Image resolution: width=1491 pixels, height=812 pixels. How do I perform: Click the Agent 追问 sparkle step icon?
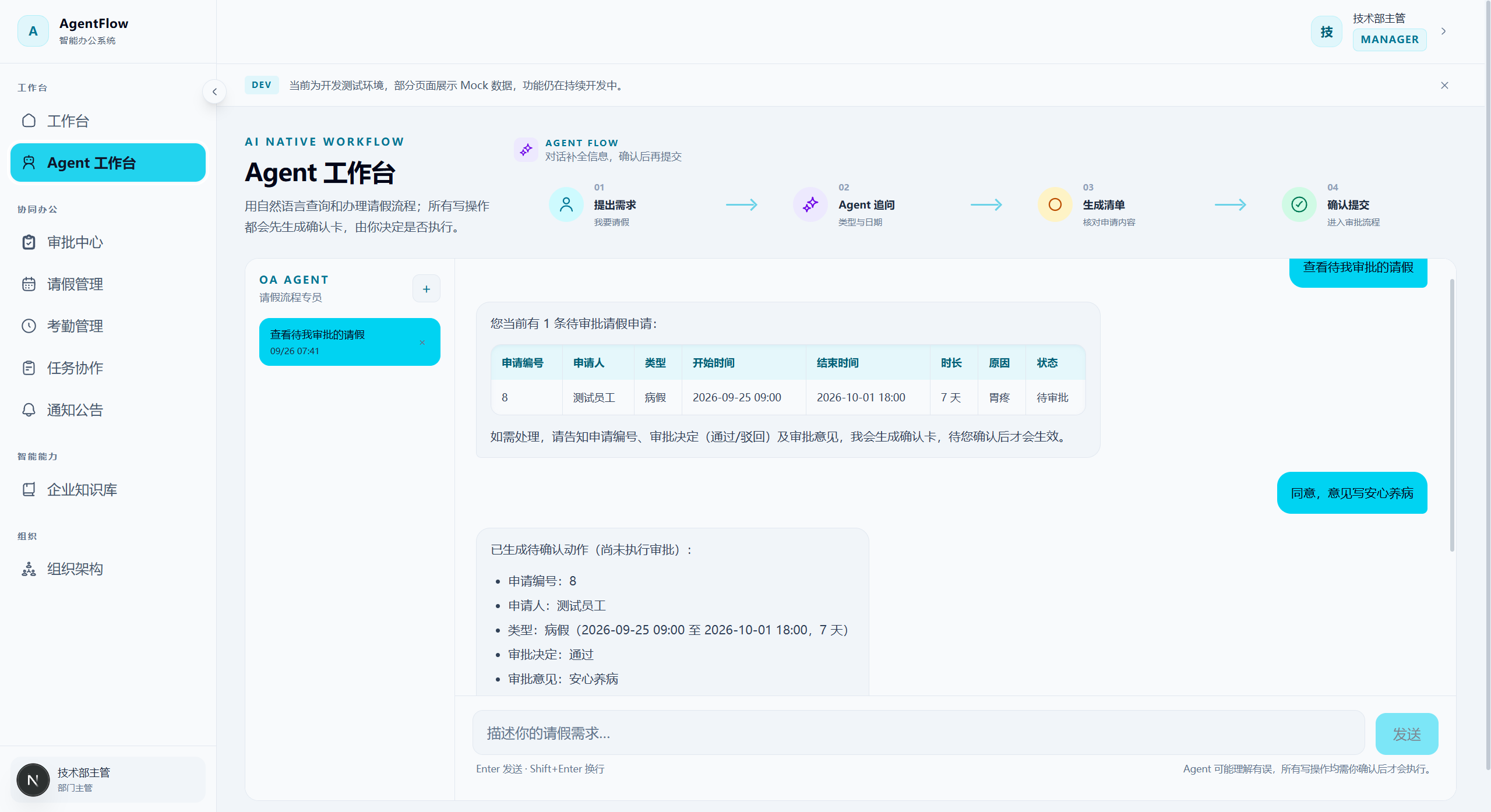click(x=810, y=204)
